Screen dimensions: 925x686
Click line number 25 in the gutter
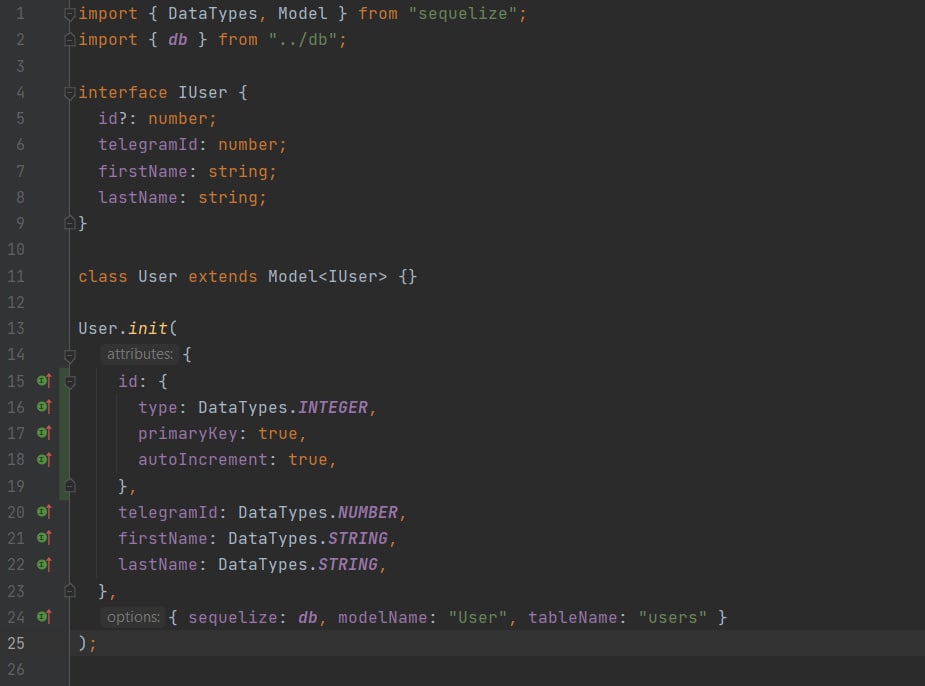(x=16, y=643)
